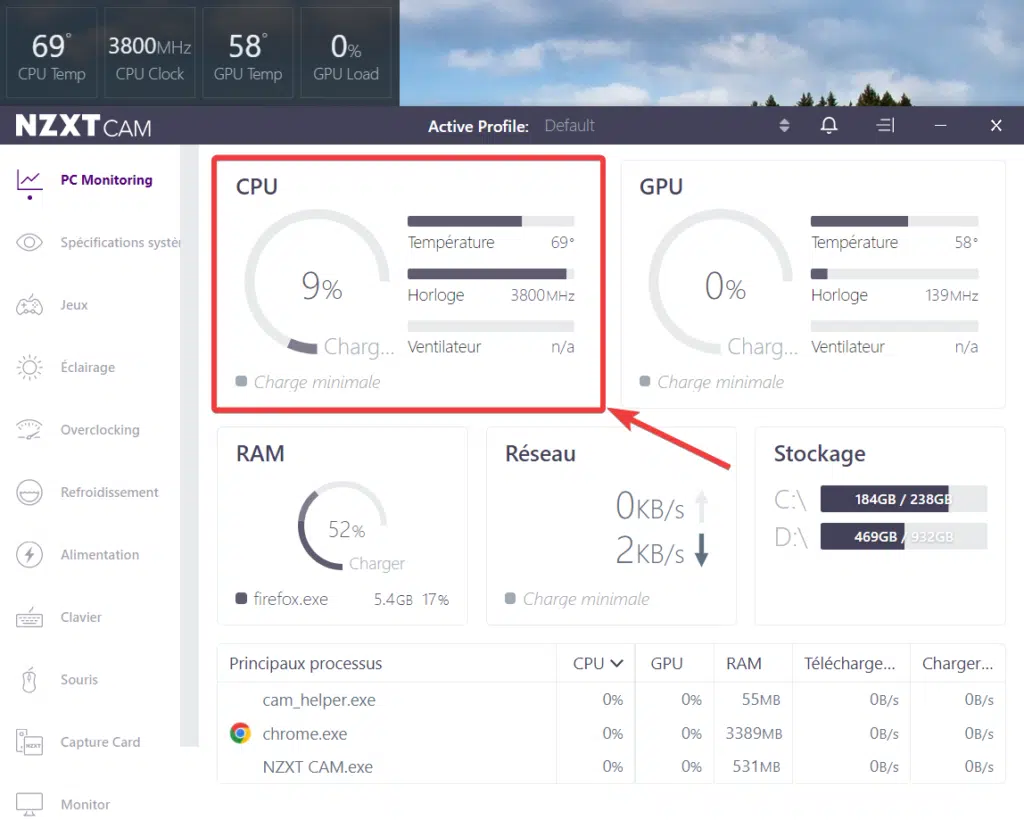The width and height of the screenshot is (1024, 820).
Task: Select Souris in the sidebar
Action: point(79,680)
